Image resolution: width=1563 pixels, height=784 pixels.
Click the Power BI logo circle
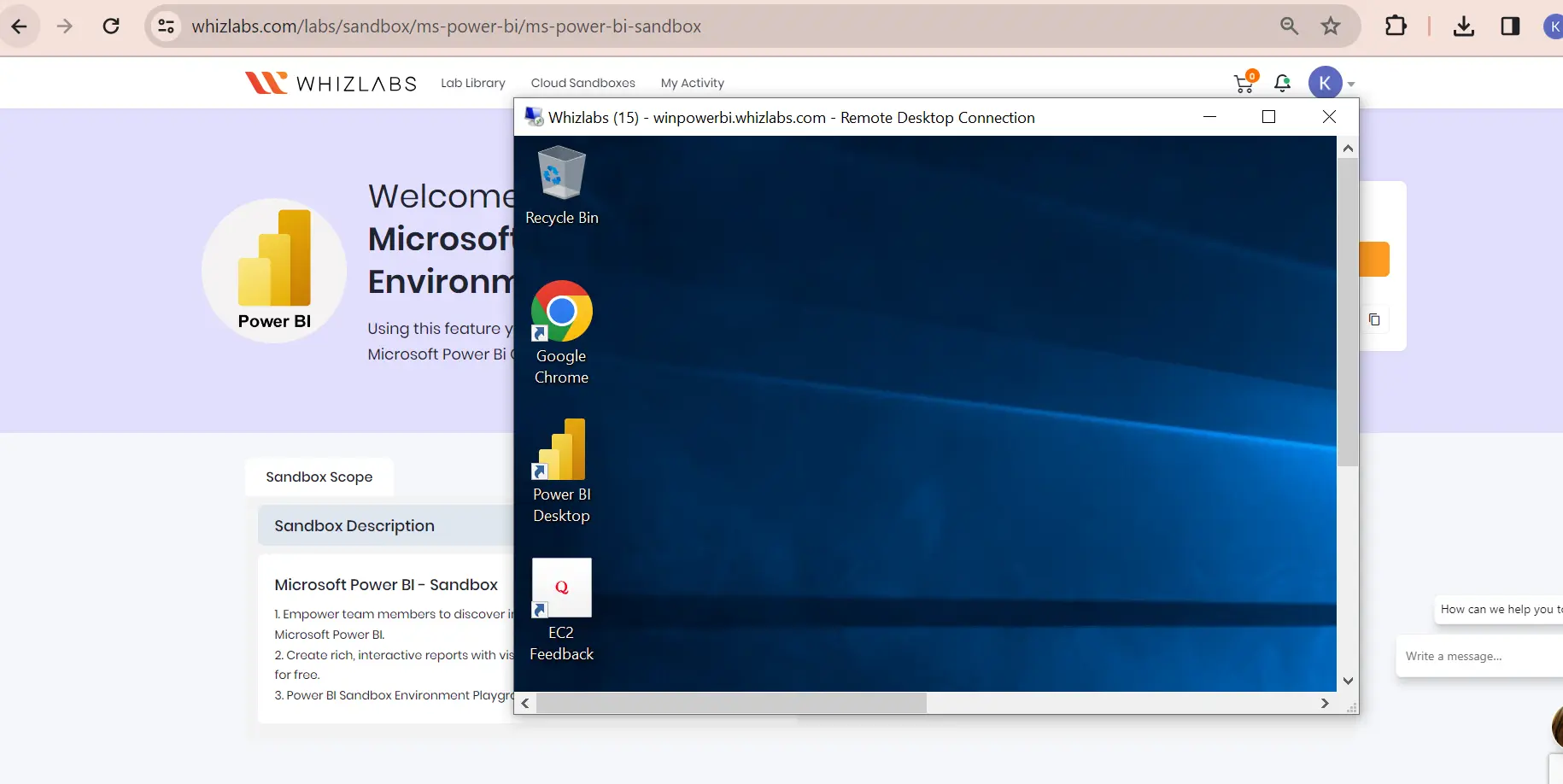click(x=274, y=271)
